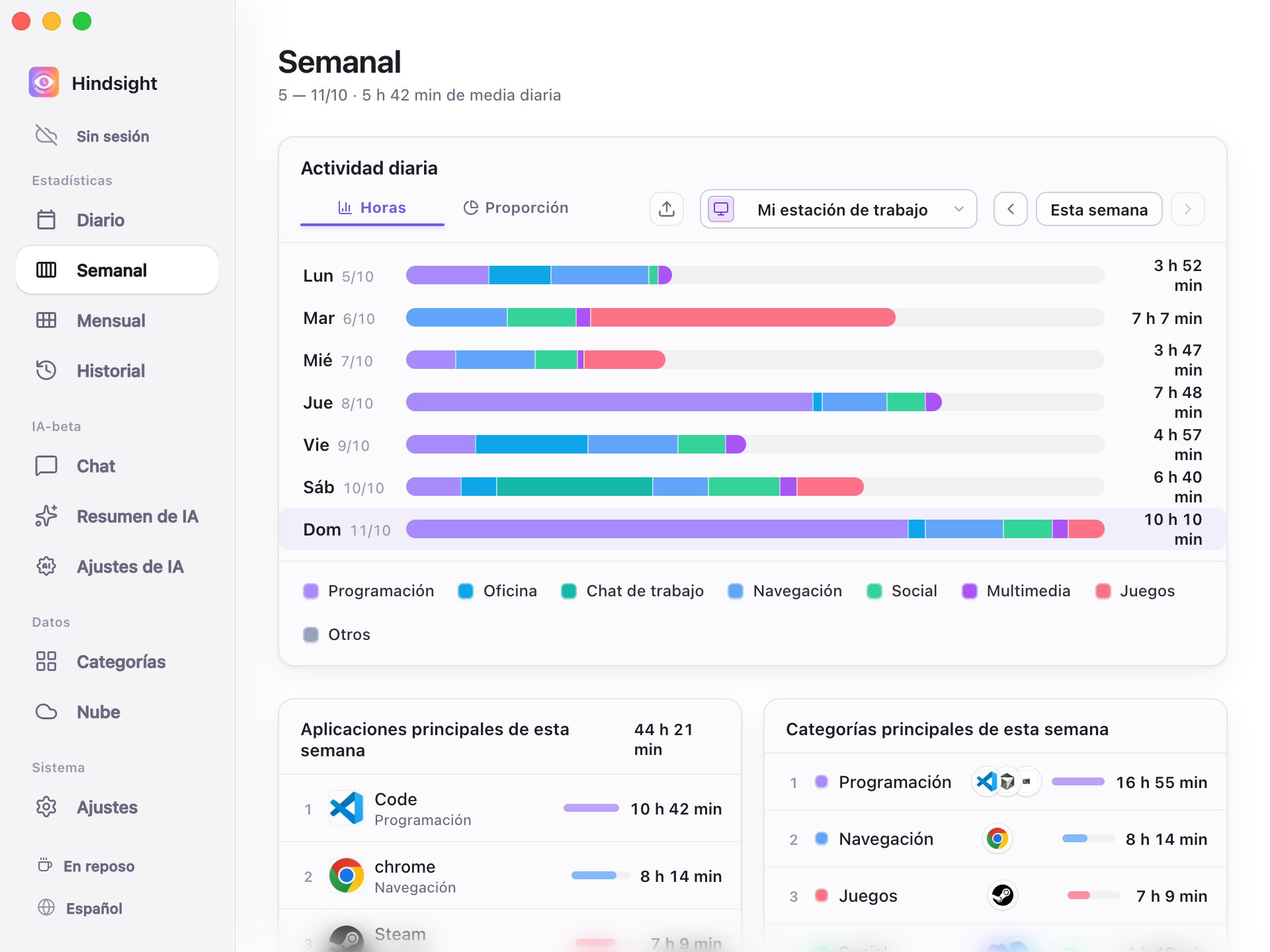
Task: Click the chrome app icon in the list
Action: (347, 875)
